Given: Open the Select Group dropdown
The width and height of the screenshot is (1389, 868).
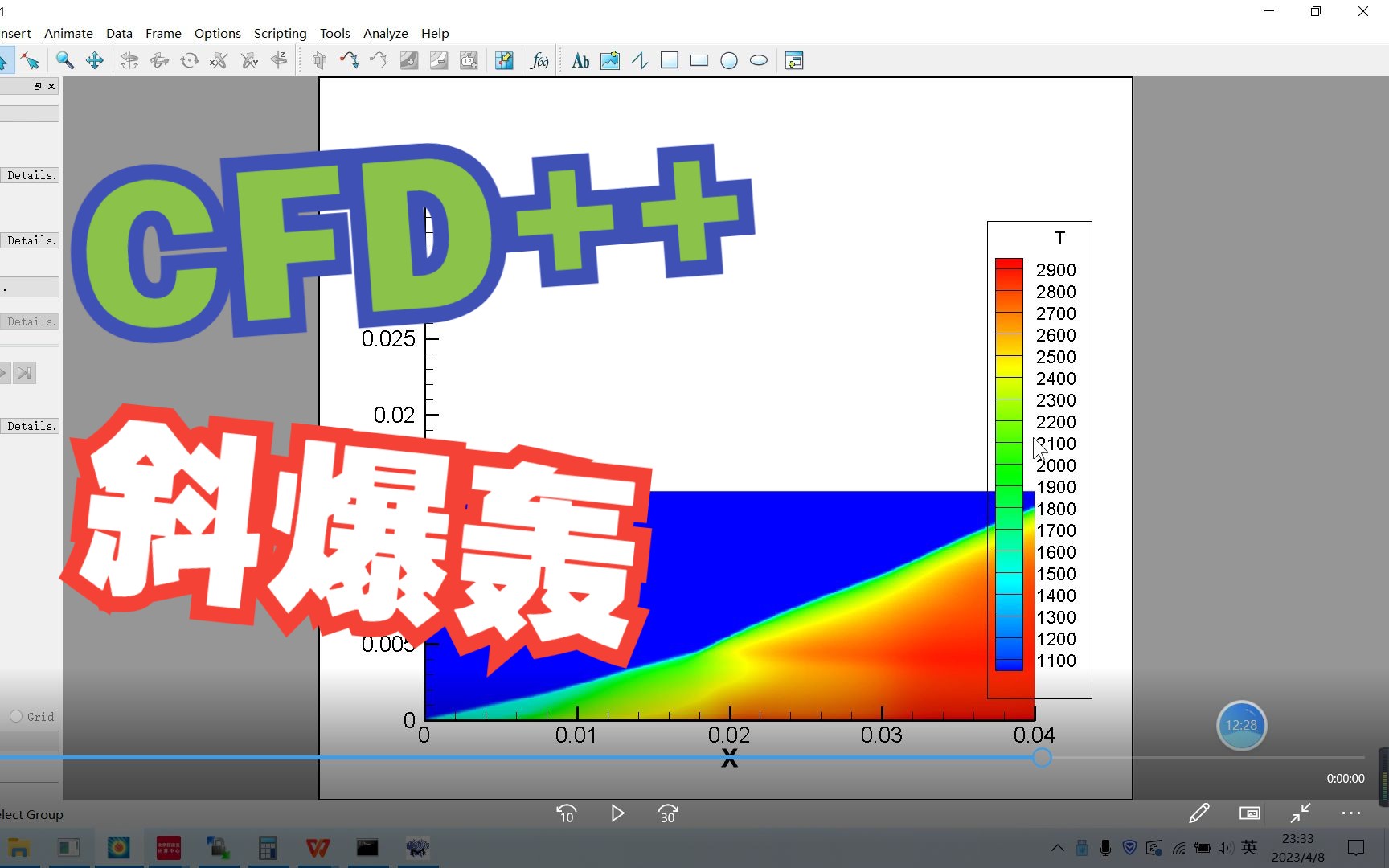Looking at the screenshot, I should click(x=32, y=814).
